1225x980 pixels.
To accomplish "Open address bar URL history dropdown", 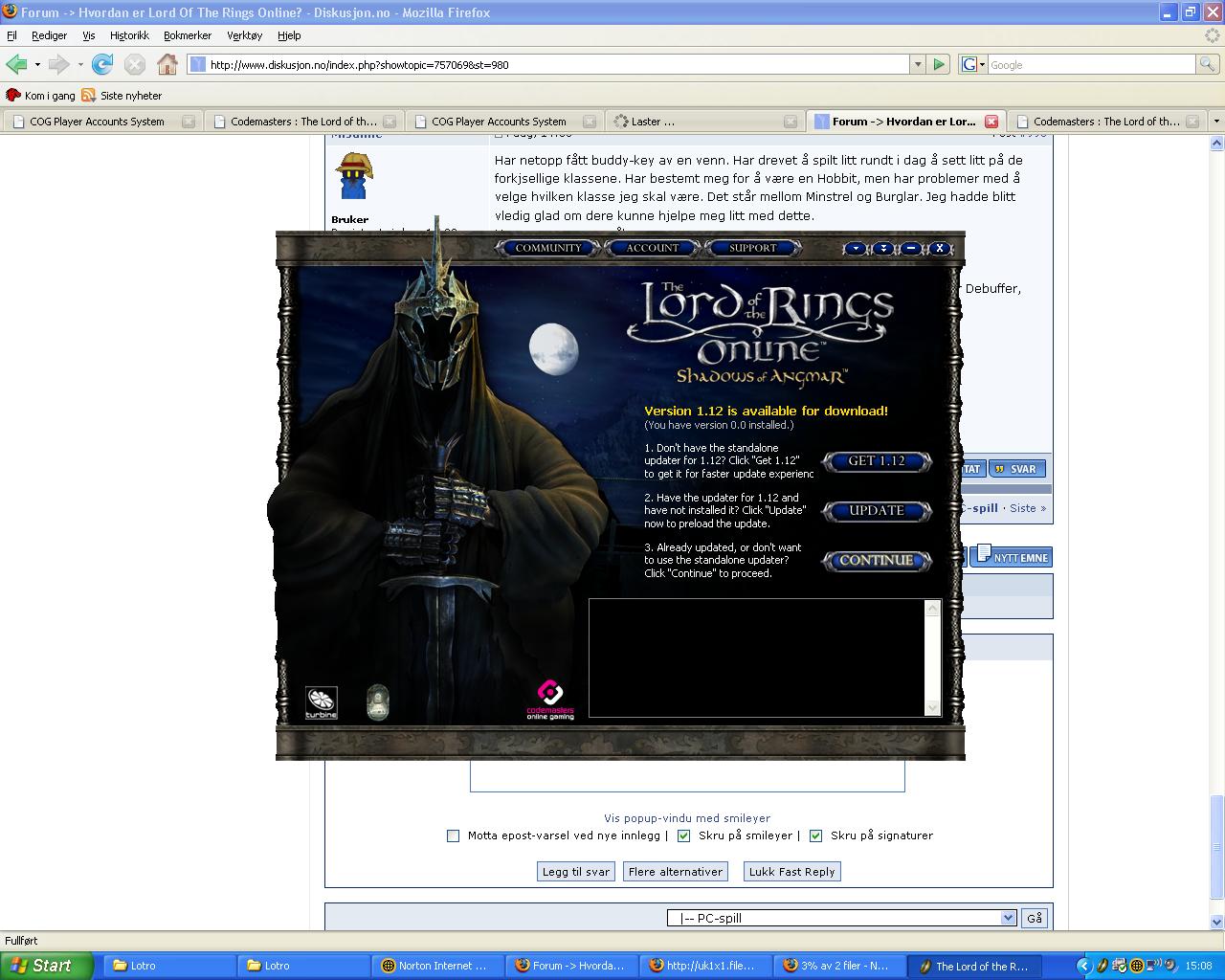I will coord(917,64).
